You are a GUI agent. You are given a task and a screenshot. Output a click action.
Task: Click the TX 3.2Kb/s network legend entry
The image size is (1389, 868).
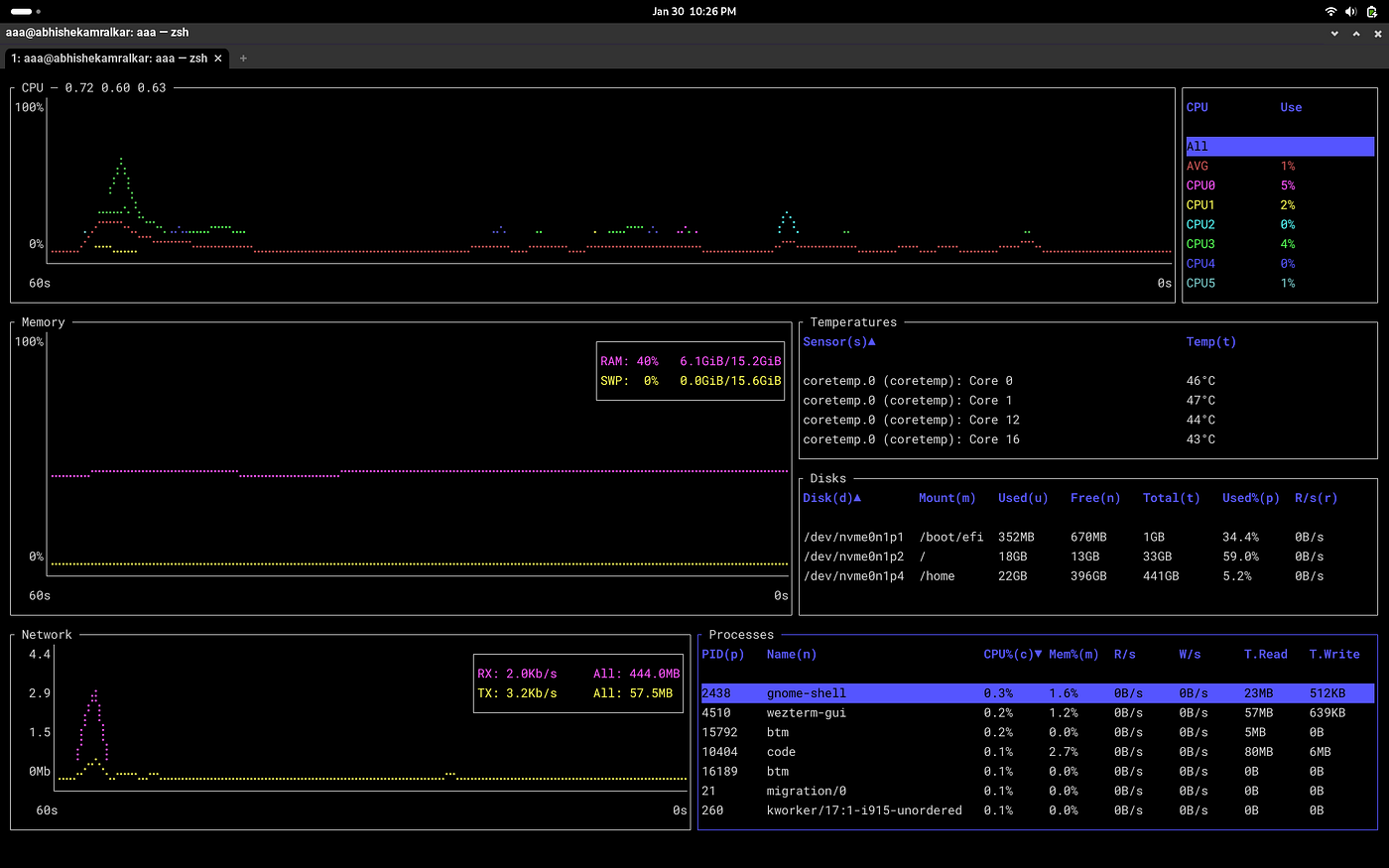(x=575, y=693)
